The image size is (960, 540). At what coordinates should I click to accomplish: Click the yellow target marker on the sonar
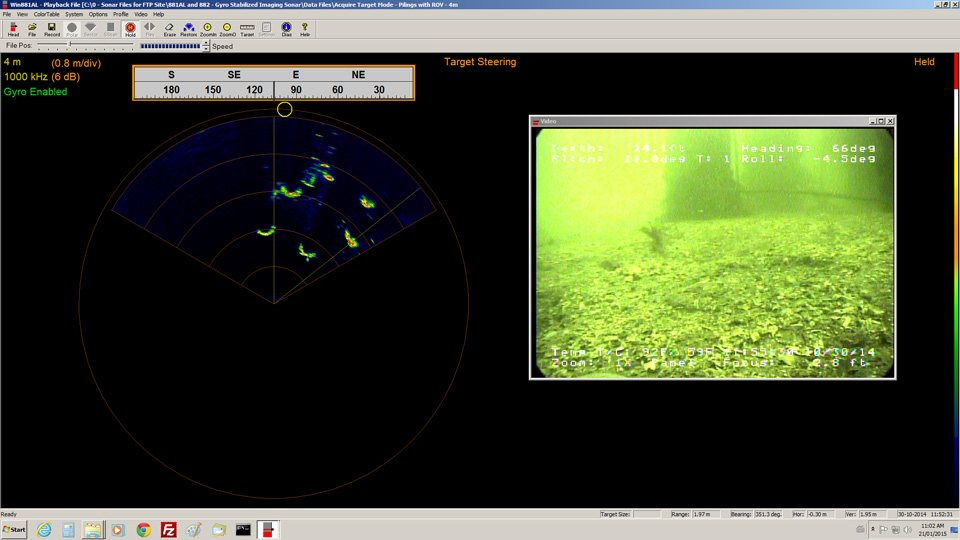285,109
